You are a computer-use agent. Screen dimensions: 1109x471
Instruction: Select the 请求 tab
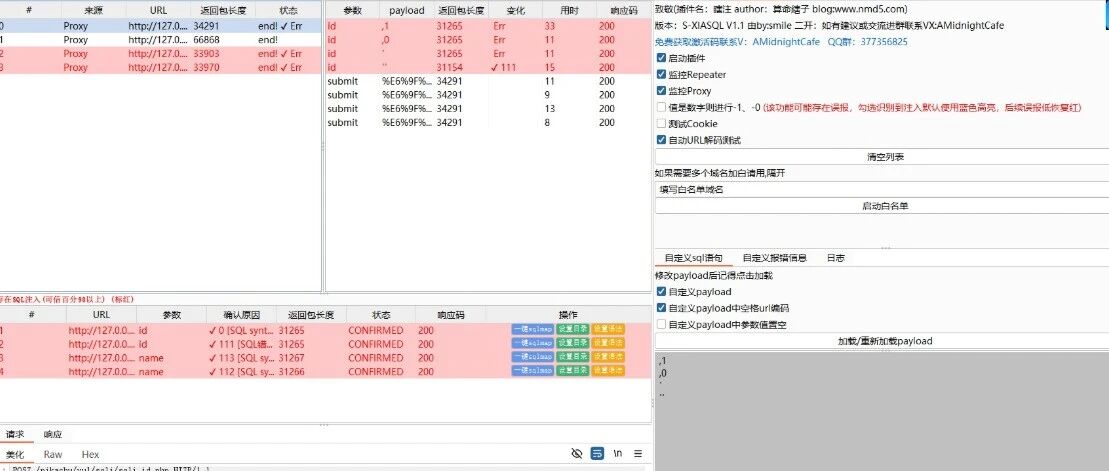click(x=15, y=434)
